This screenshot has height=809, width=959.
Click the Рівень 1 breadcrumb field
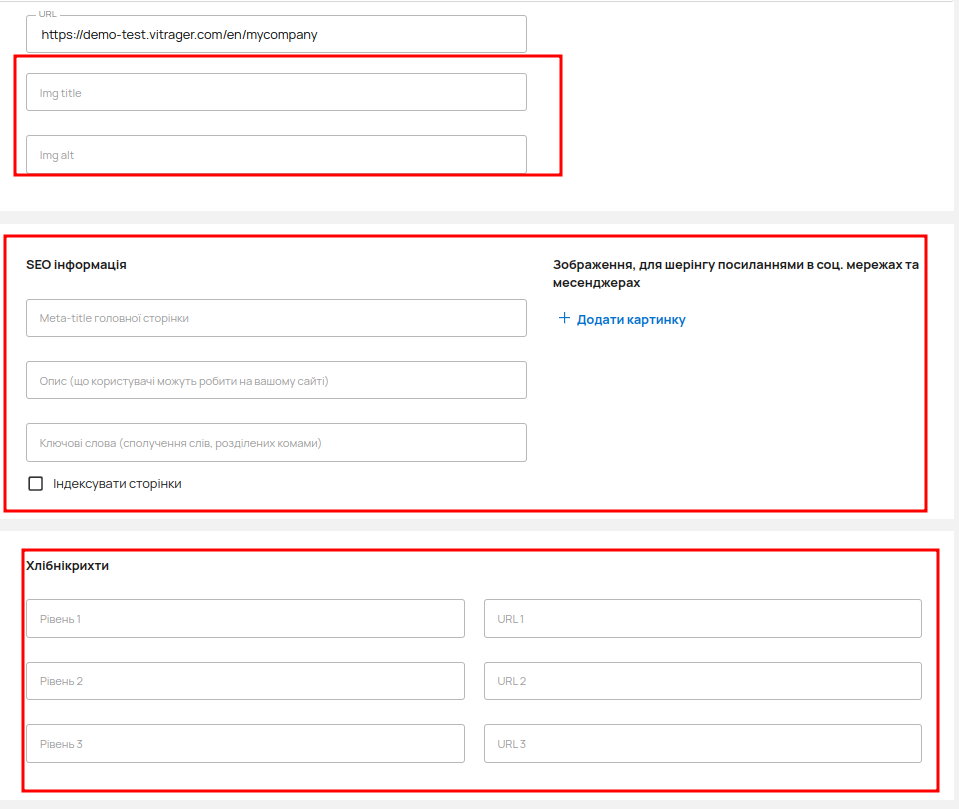(245, 619)
